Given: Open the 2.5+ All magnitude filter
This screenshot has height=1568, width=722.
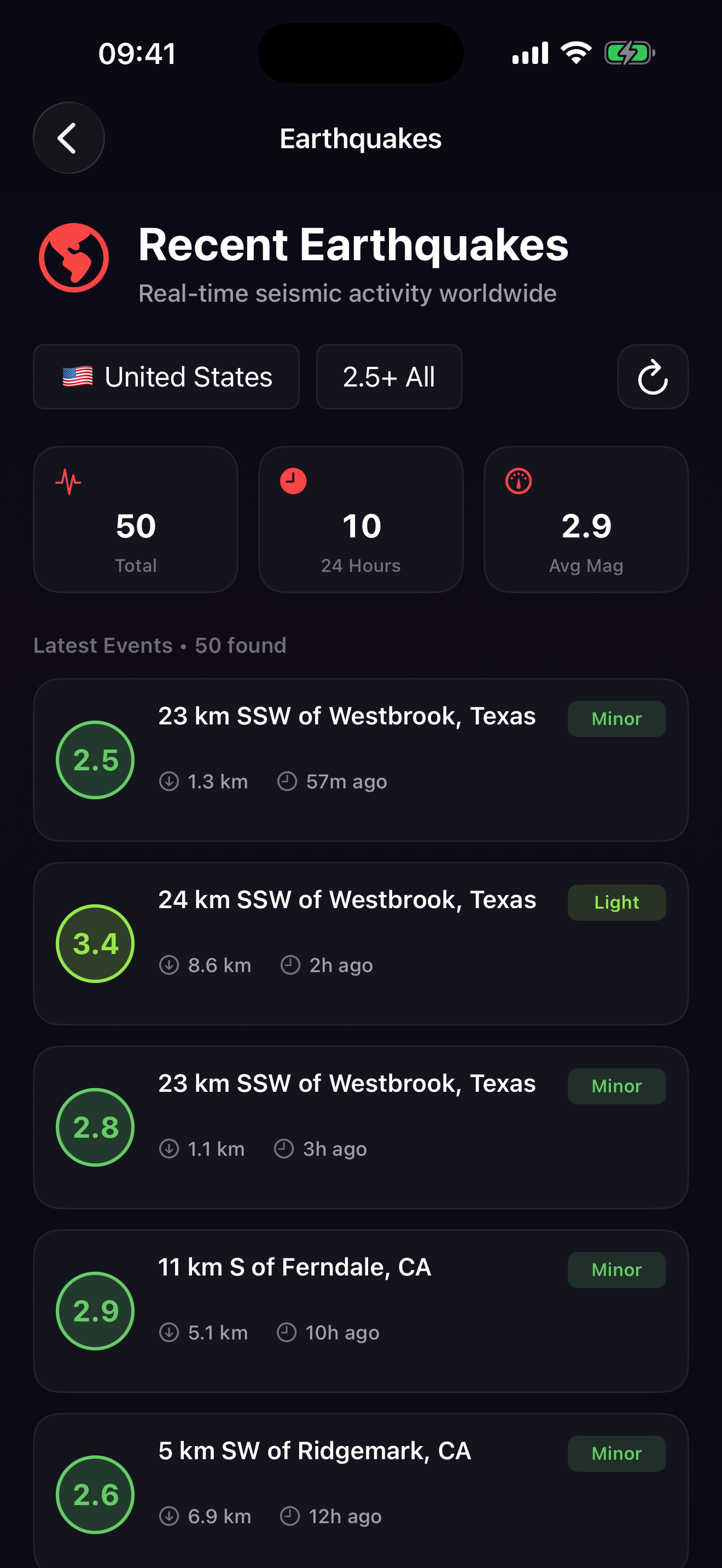Looking at the screenshot, I should click(x=389, y=377).
